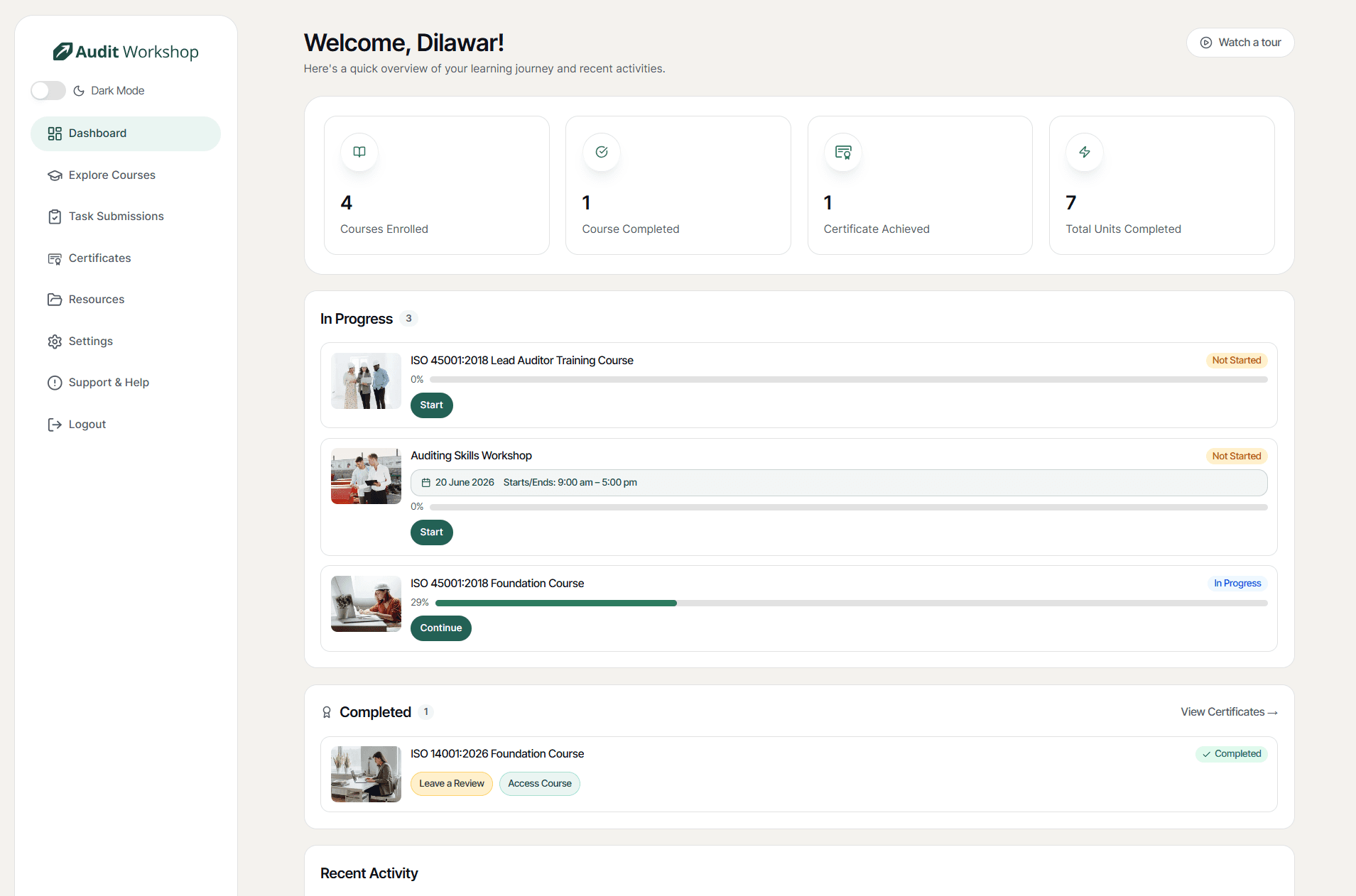The width and height of the screenshot is (1356, 896).
Task: Click the Task Submissions clipboard icon
Action: pyautogui.click(x=55, y=217)
